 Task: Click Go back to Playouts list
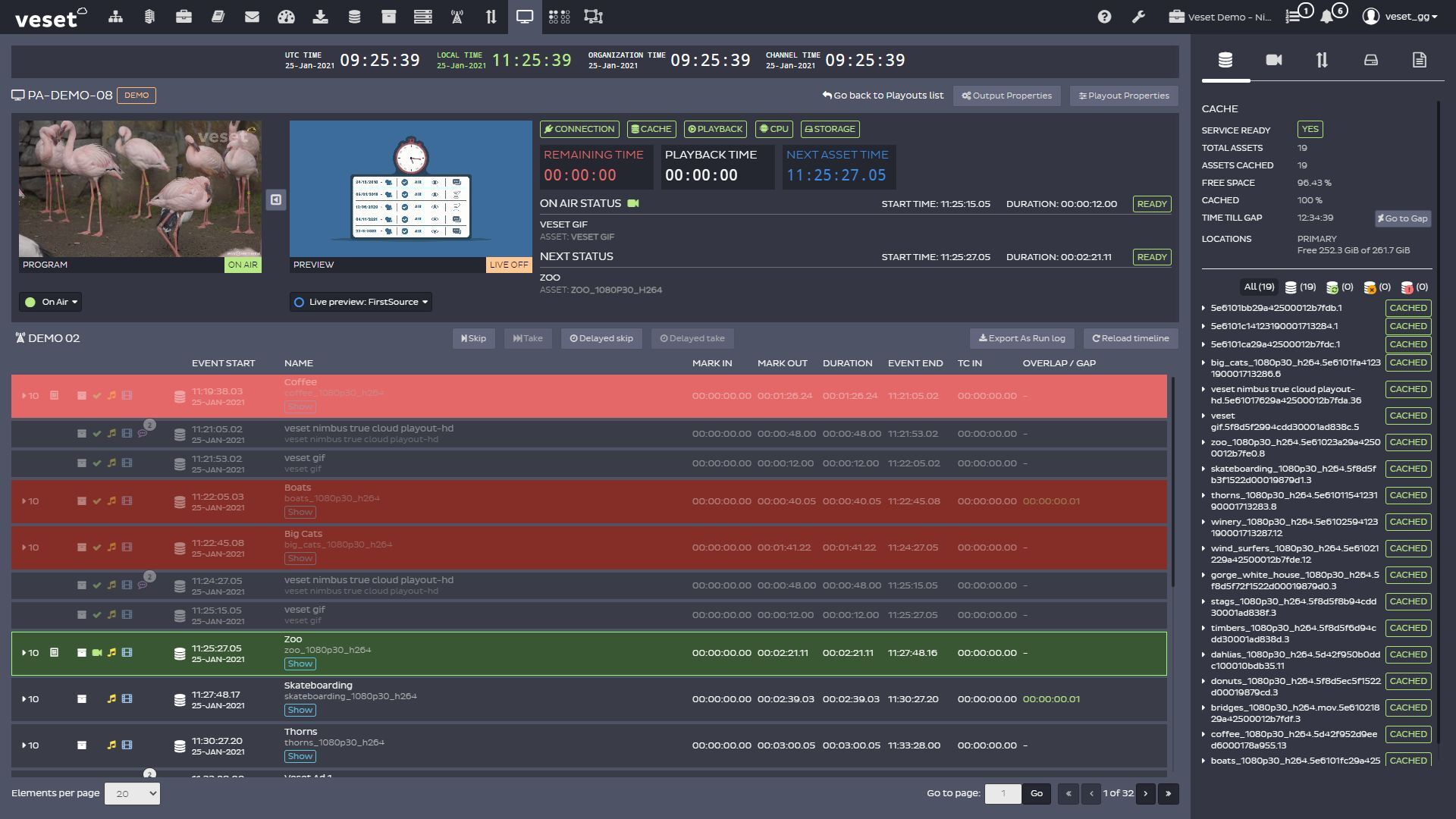(883, 96)
